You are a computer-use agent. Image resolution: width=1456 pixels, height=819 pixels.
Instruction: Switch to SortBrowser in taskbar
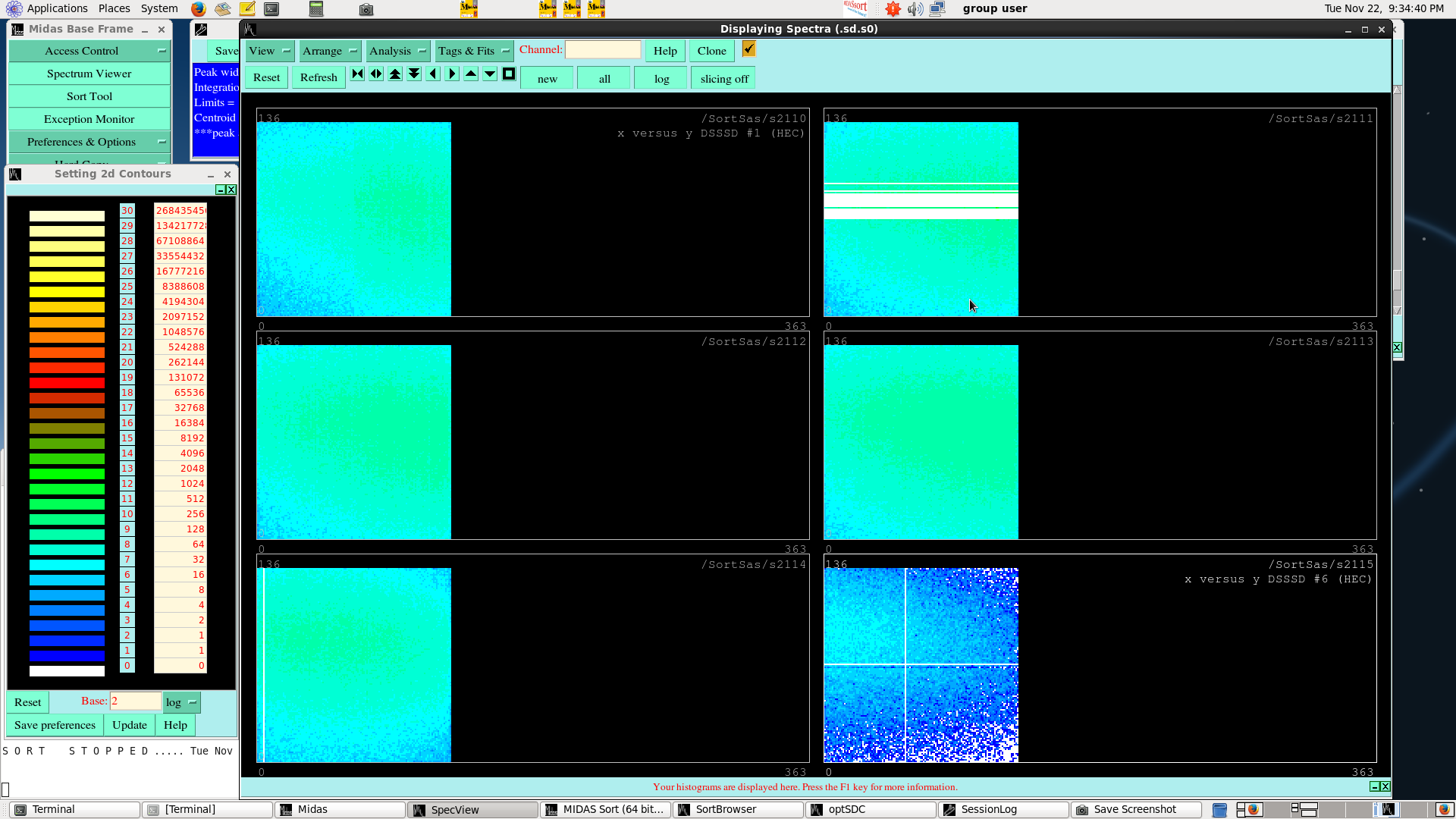738,810
